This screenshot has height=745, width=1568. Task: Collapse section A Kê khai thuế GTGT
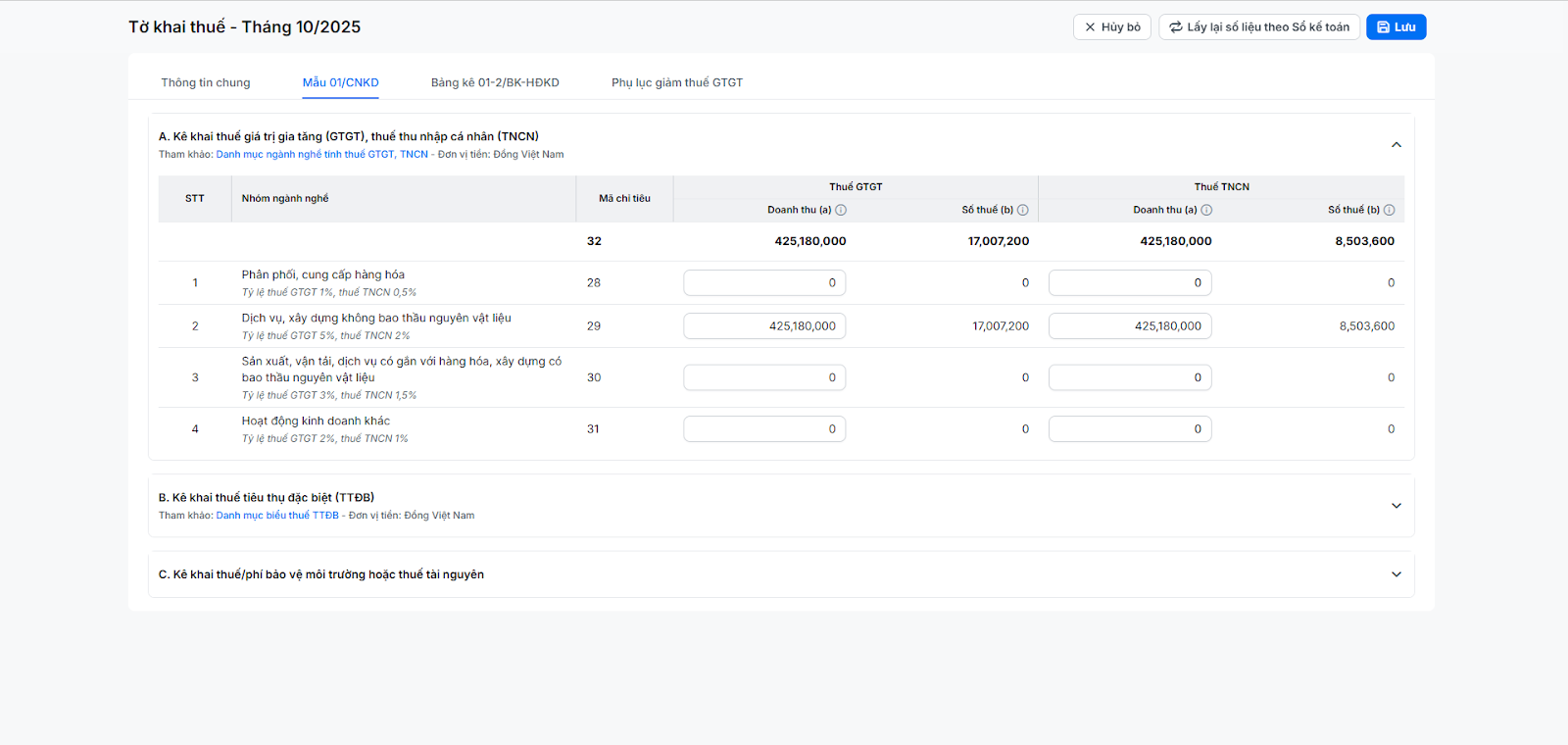(x=1396, y=145)
